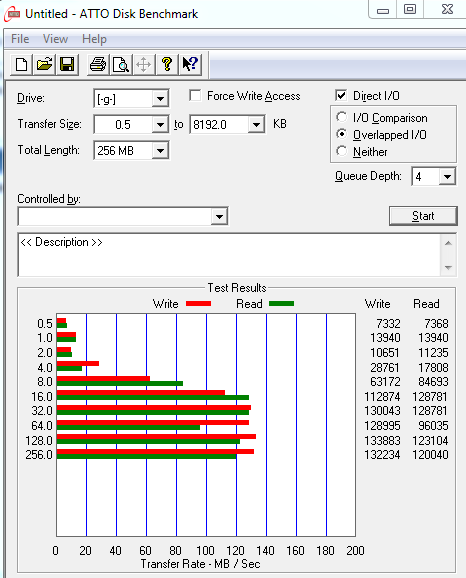Click the red write bar for 256.0
Screen dimensions: 466x578
155,452
